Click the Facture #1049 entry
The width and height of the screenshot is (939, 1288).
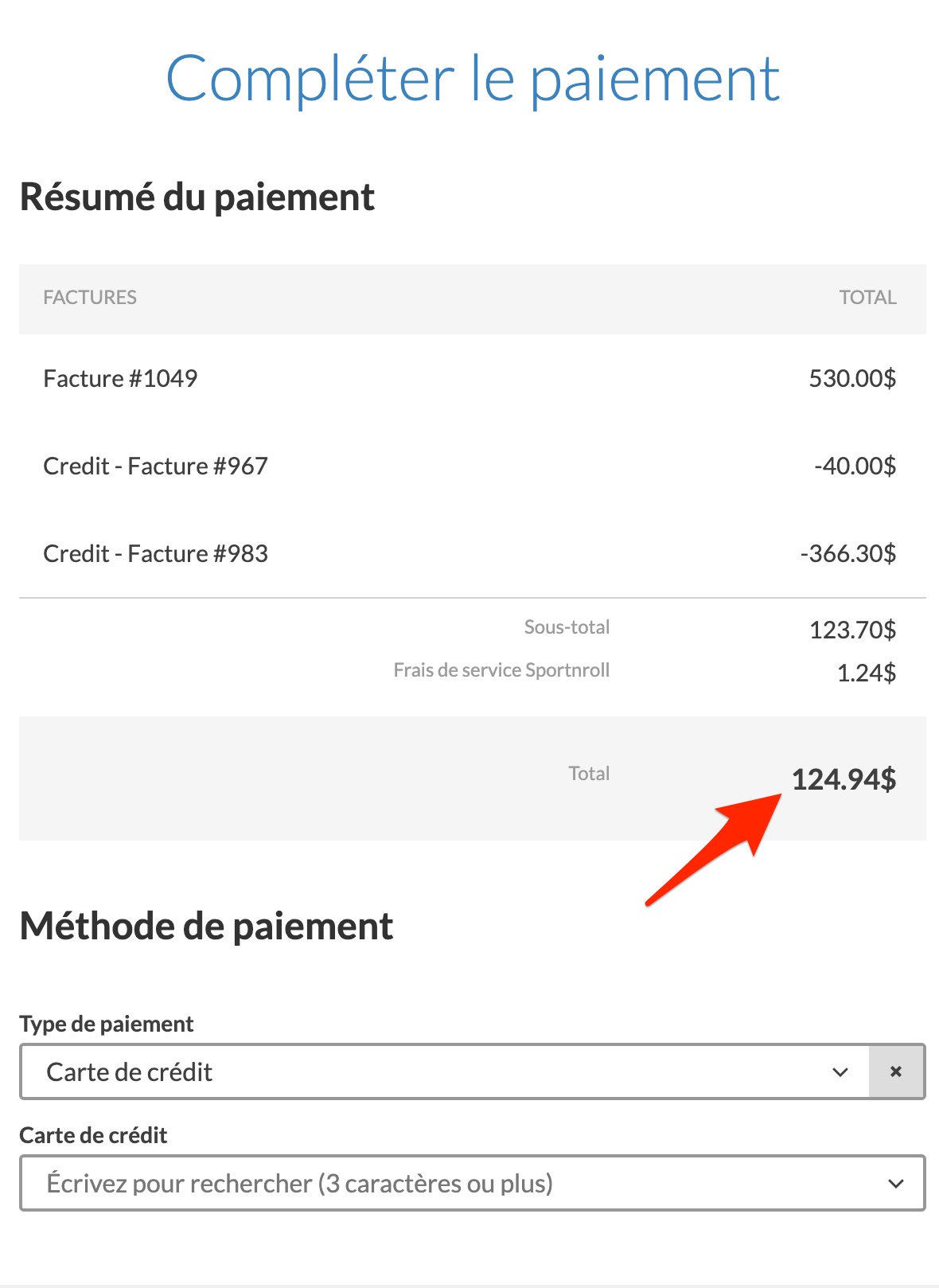(x=120, y=378)
